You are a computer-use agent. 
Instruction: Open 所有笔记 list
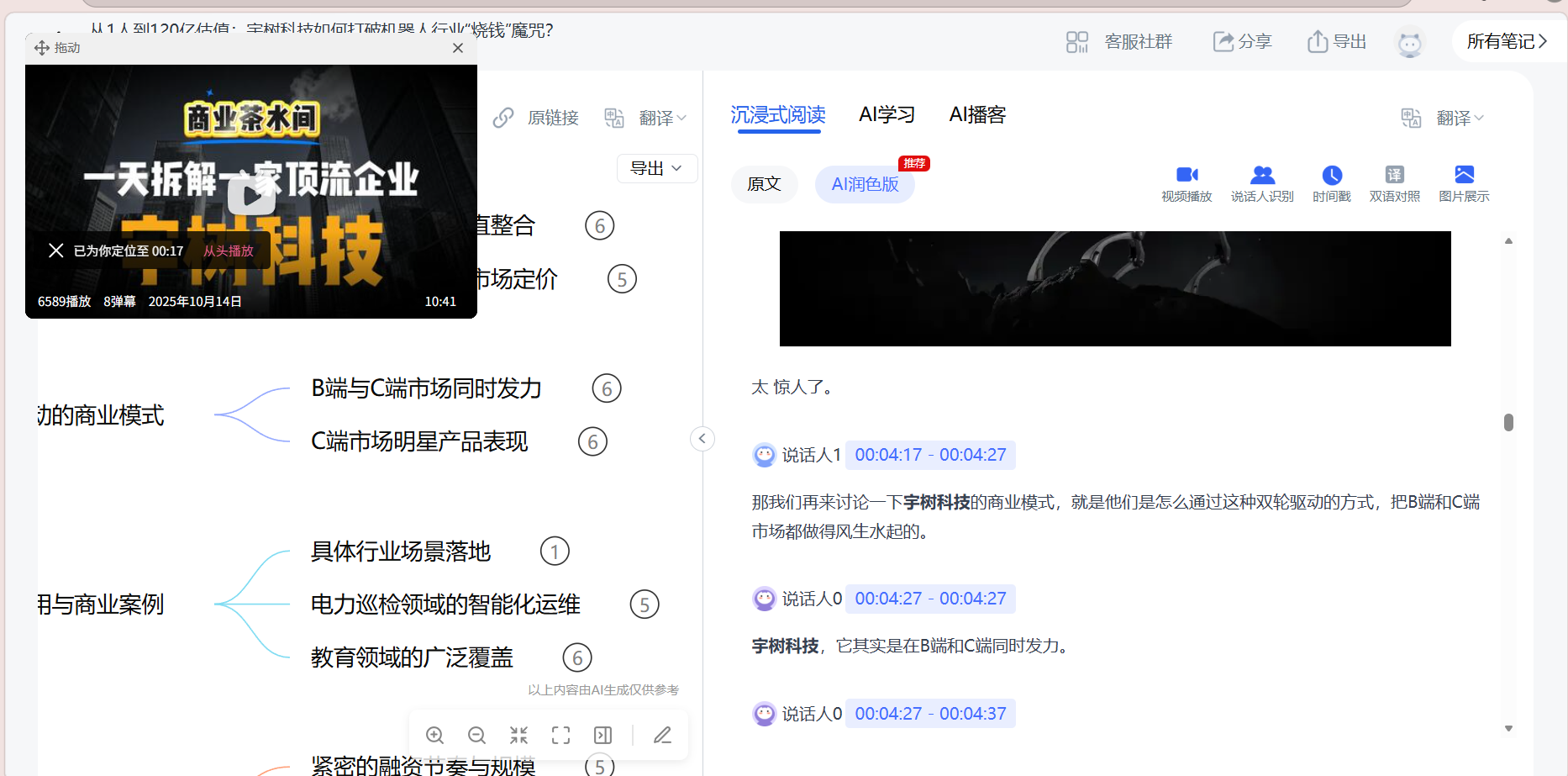point(1507,41)
